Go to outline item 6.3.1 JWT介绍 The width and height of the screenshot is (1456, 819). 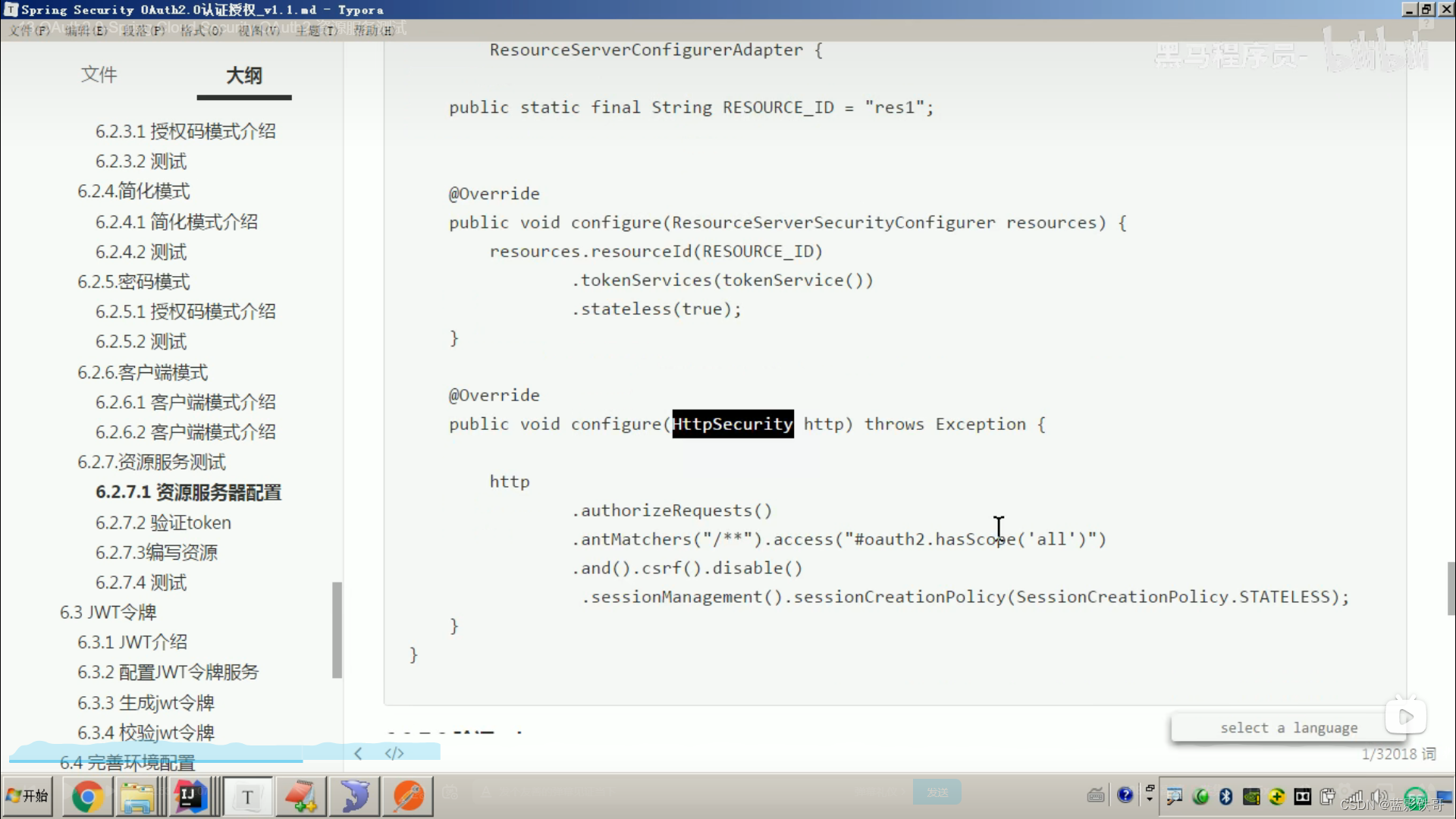tap(132, 642)
